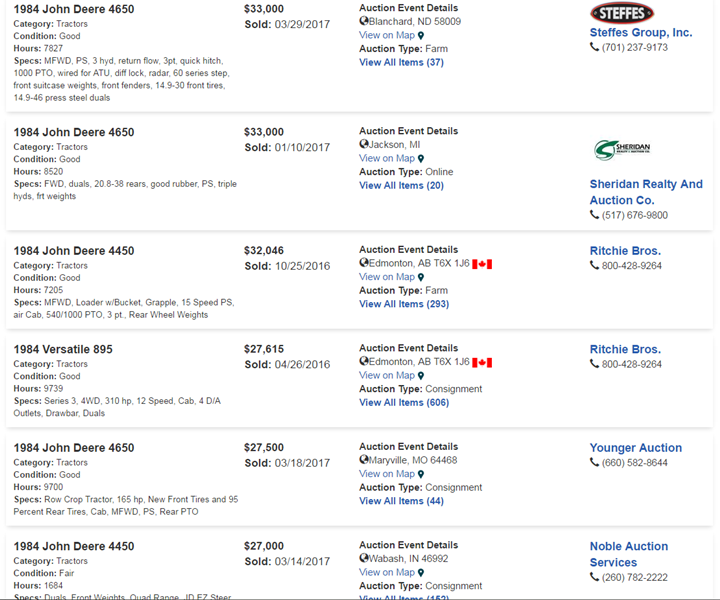Click map pin icon in Maryville listing
This screenshot has width=720, height=600.
[x=421, y=475]
